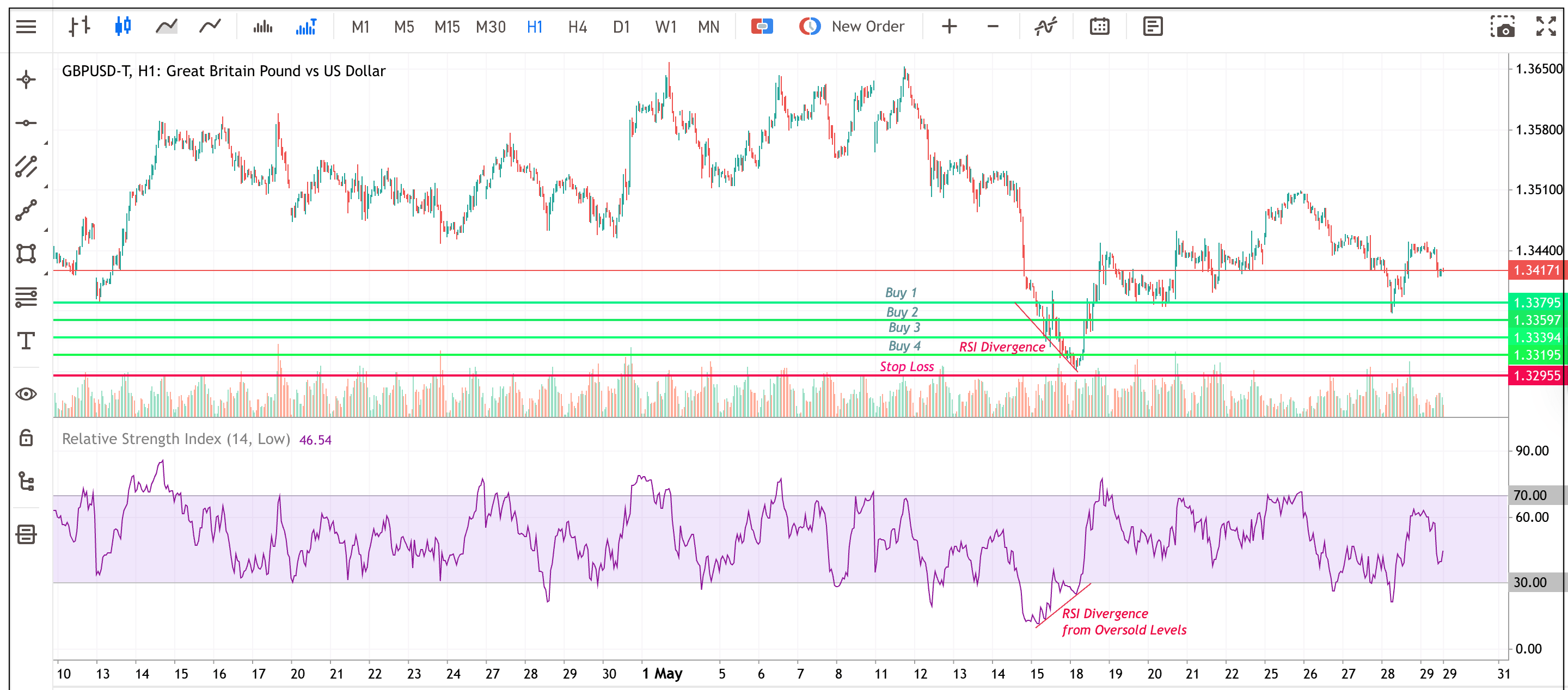Click the GBPUSD-T chart title
The width and height of the screenshot is (1568, 690).
(223, 71)
